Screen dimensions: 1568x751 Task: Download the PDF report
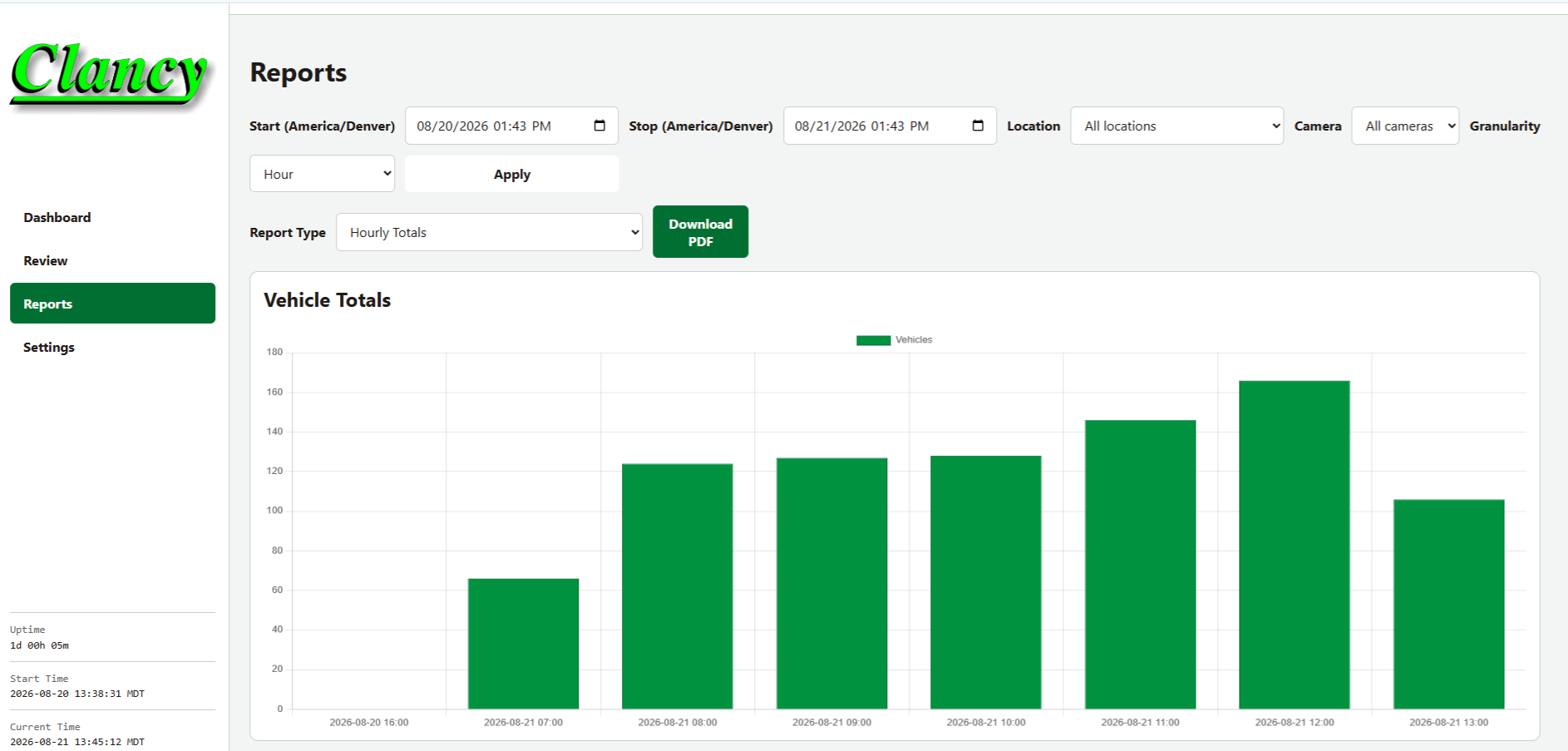[x=700, y=232]
